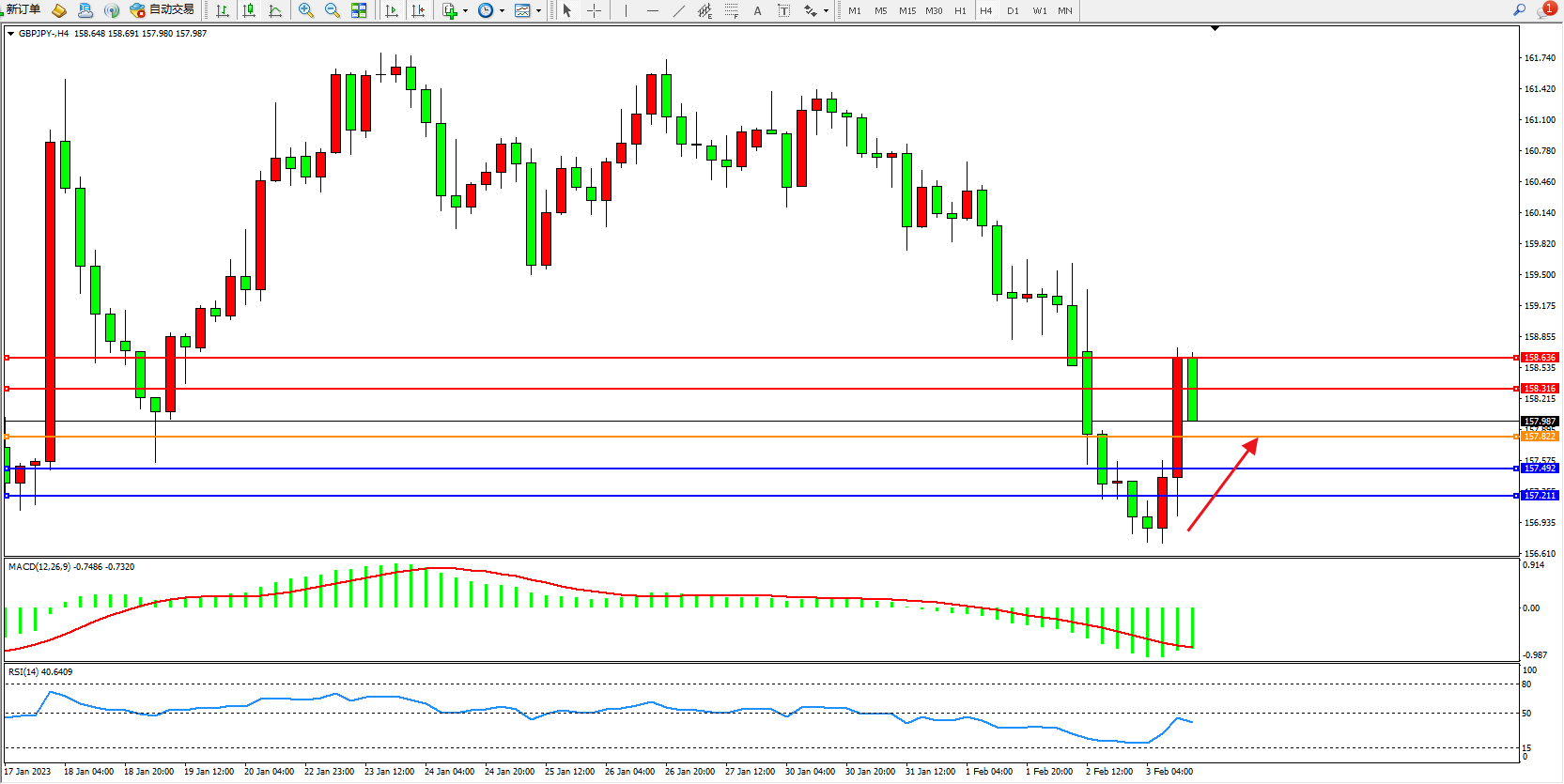
Task: Switch timeframe to H1
Action: [960, 11]
